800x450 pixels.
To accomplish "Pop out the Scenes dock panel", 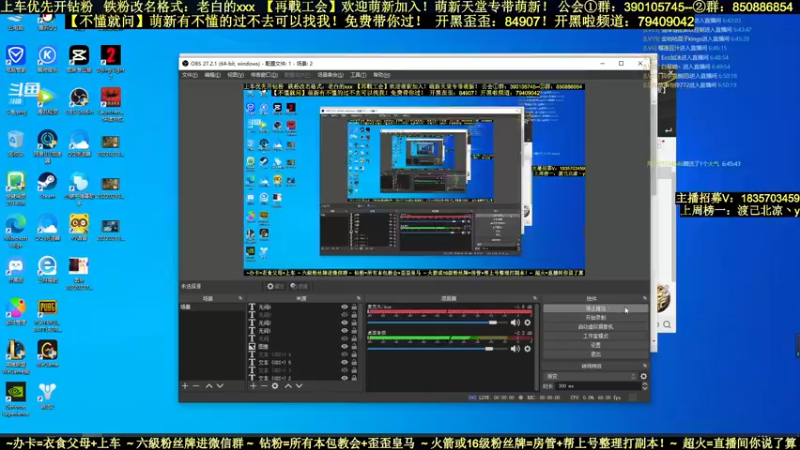I will (x=240, y=298).
